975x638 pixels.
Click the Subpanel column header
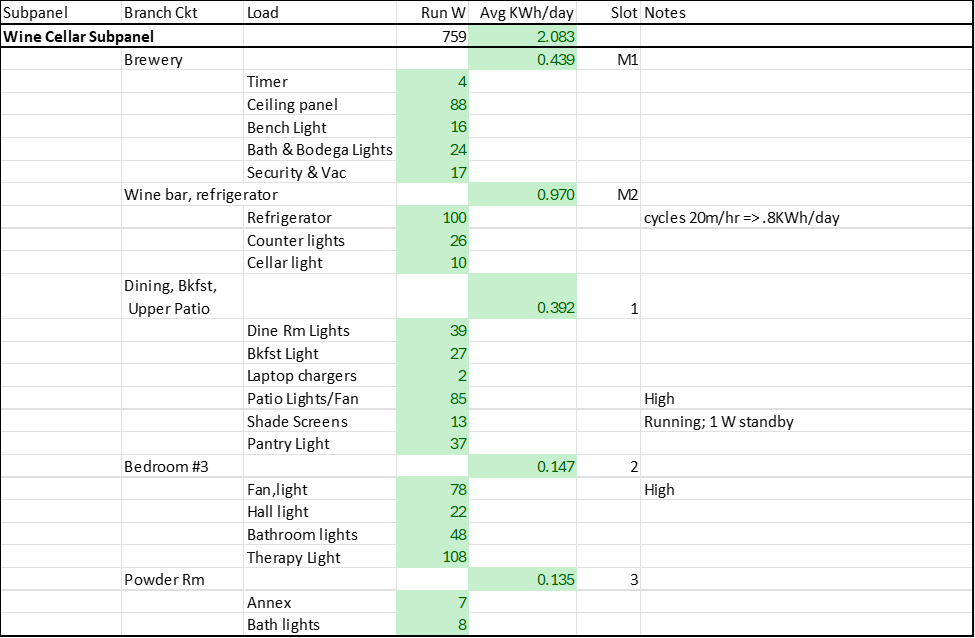tap(36, 13)
